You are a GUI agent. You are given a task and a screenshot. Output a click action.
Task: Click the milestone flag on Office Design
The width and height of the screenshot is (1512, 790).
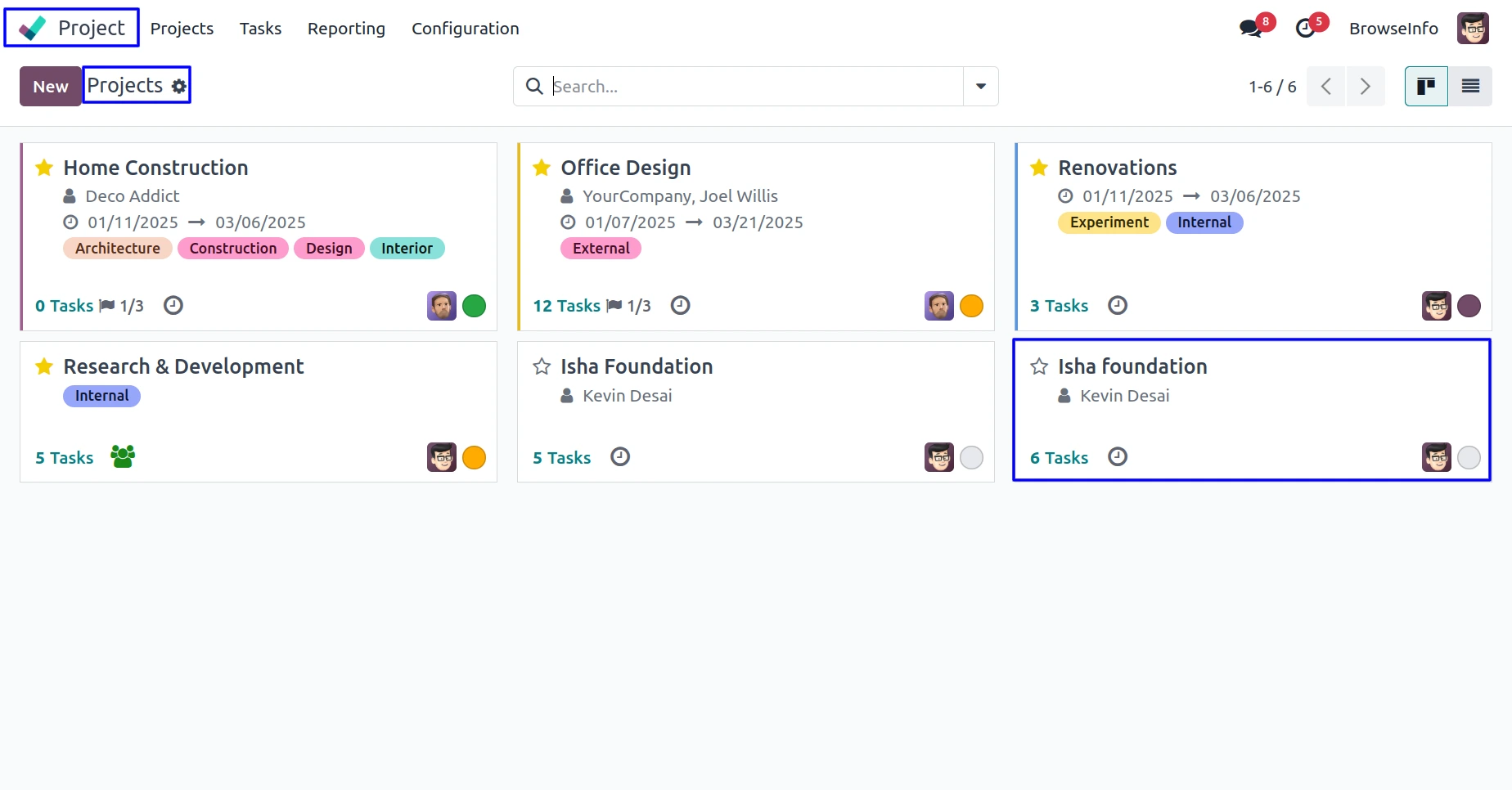(x=614, y=306)
